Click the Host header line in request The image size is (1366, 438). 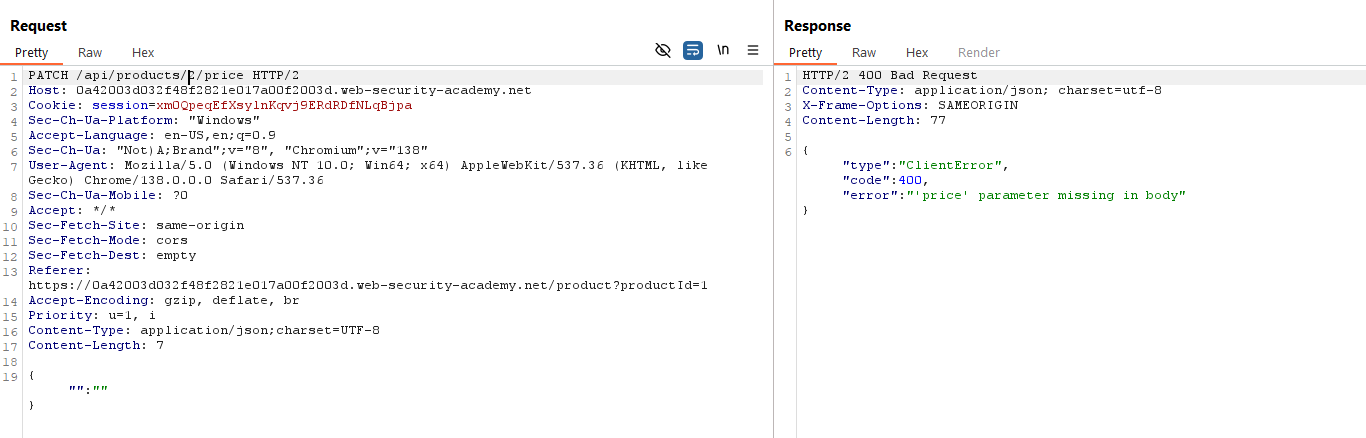(x=280, y=90)
